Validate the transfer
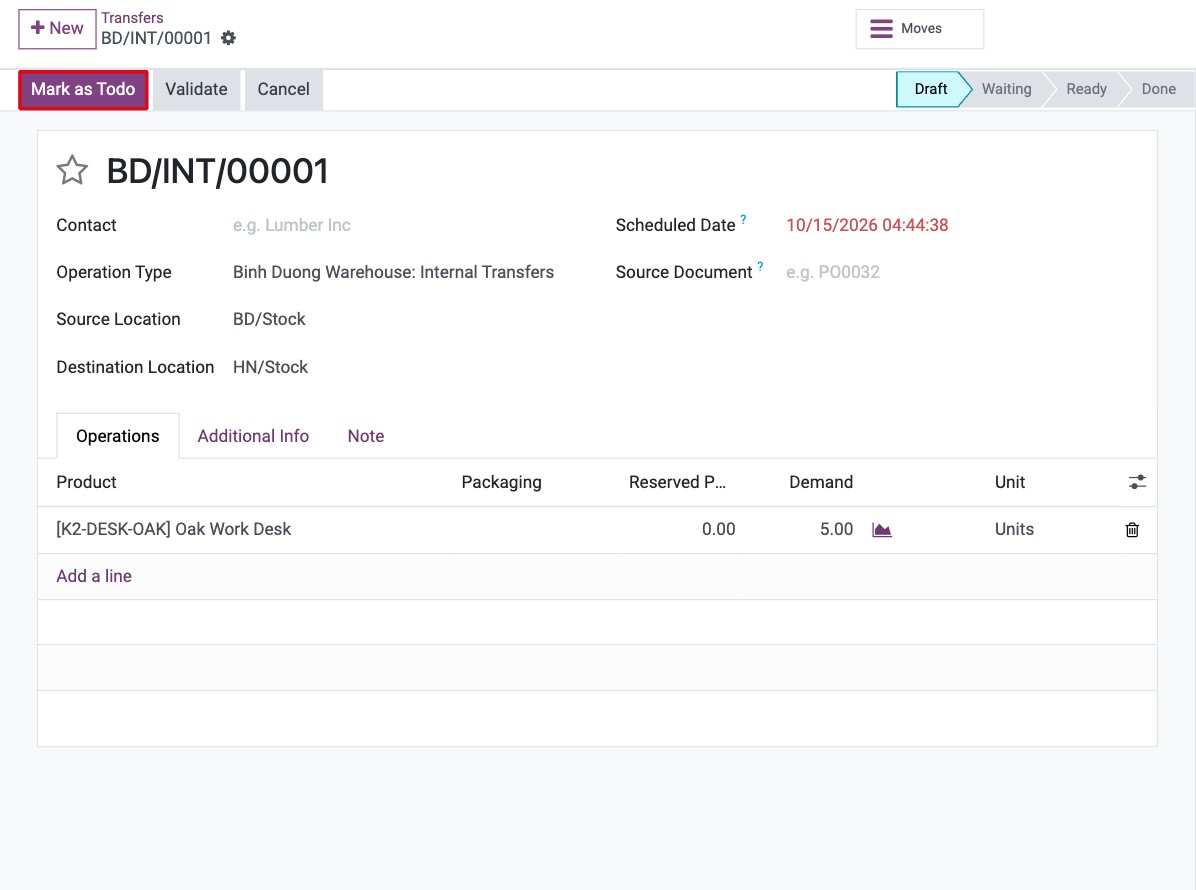 tap(196, 89)
